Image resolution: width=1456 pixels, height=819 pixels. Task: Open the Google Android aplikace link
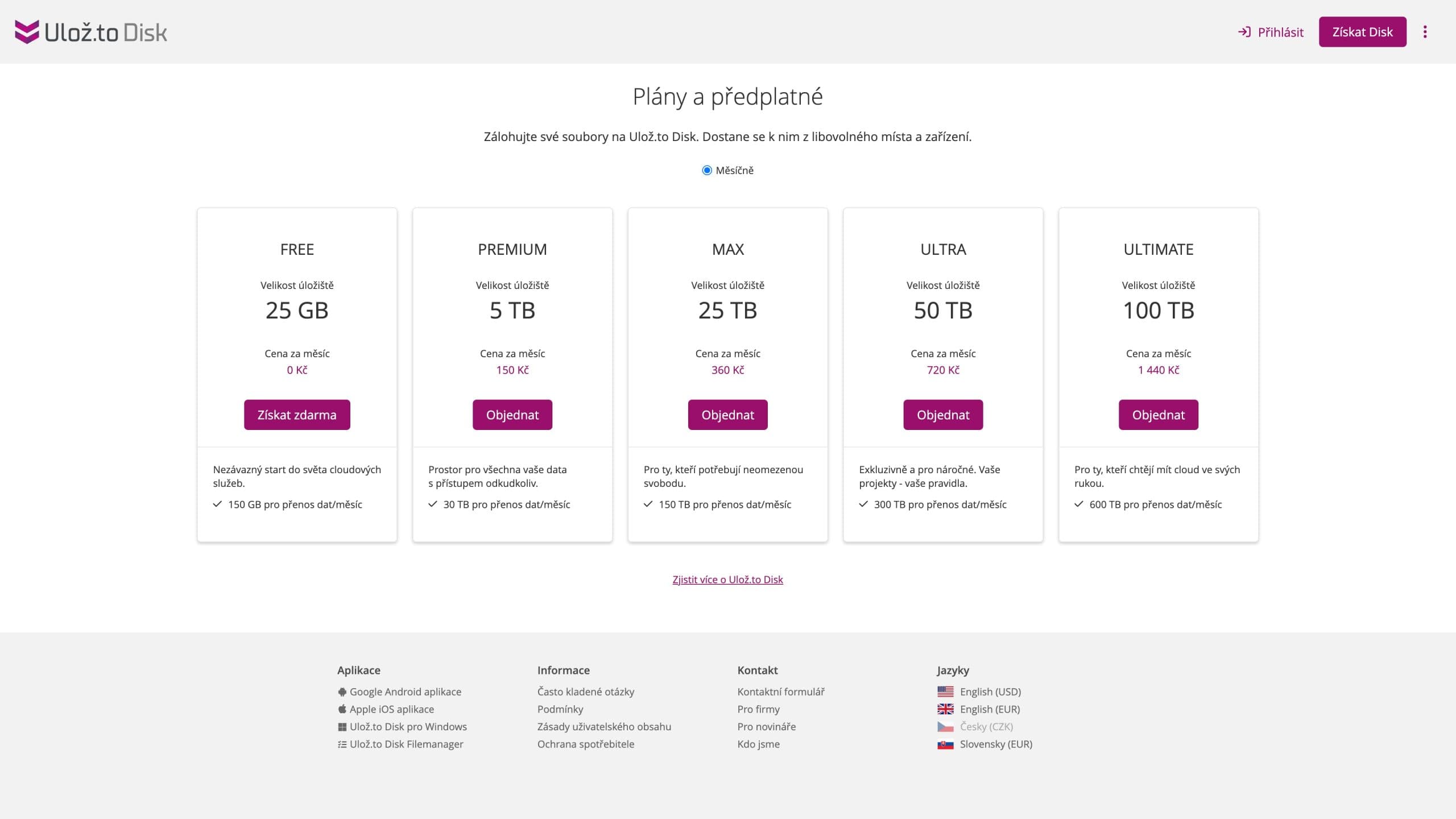pyautogui.click(x=406, y=692)
